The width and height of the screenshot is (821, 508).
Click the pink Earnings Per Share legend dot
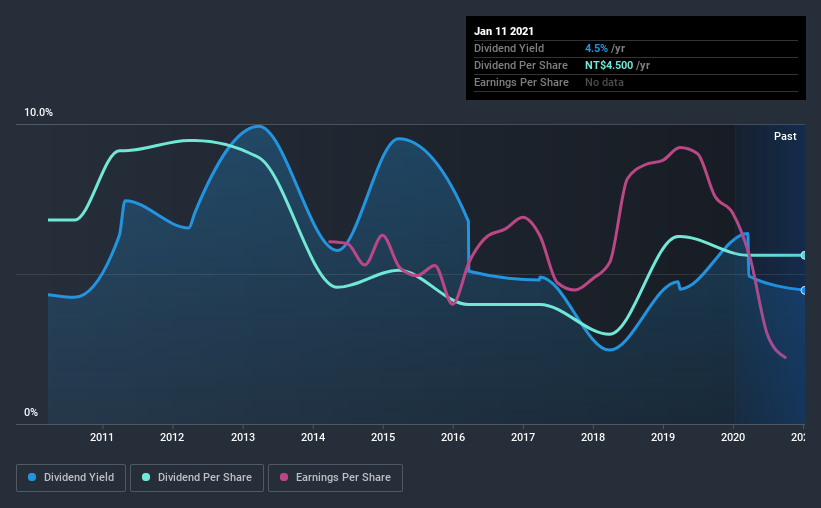tap(284, 477)
